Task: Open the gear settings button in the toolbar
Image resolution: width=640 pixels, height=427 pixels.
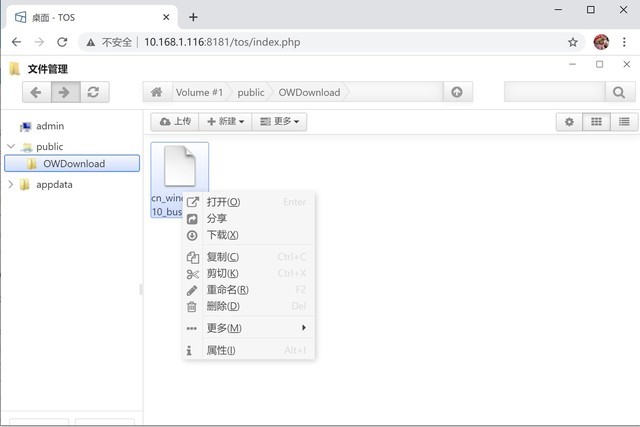Action: (569, 122)
